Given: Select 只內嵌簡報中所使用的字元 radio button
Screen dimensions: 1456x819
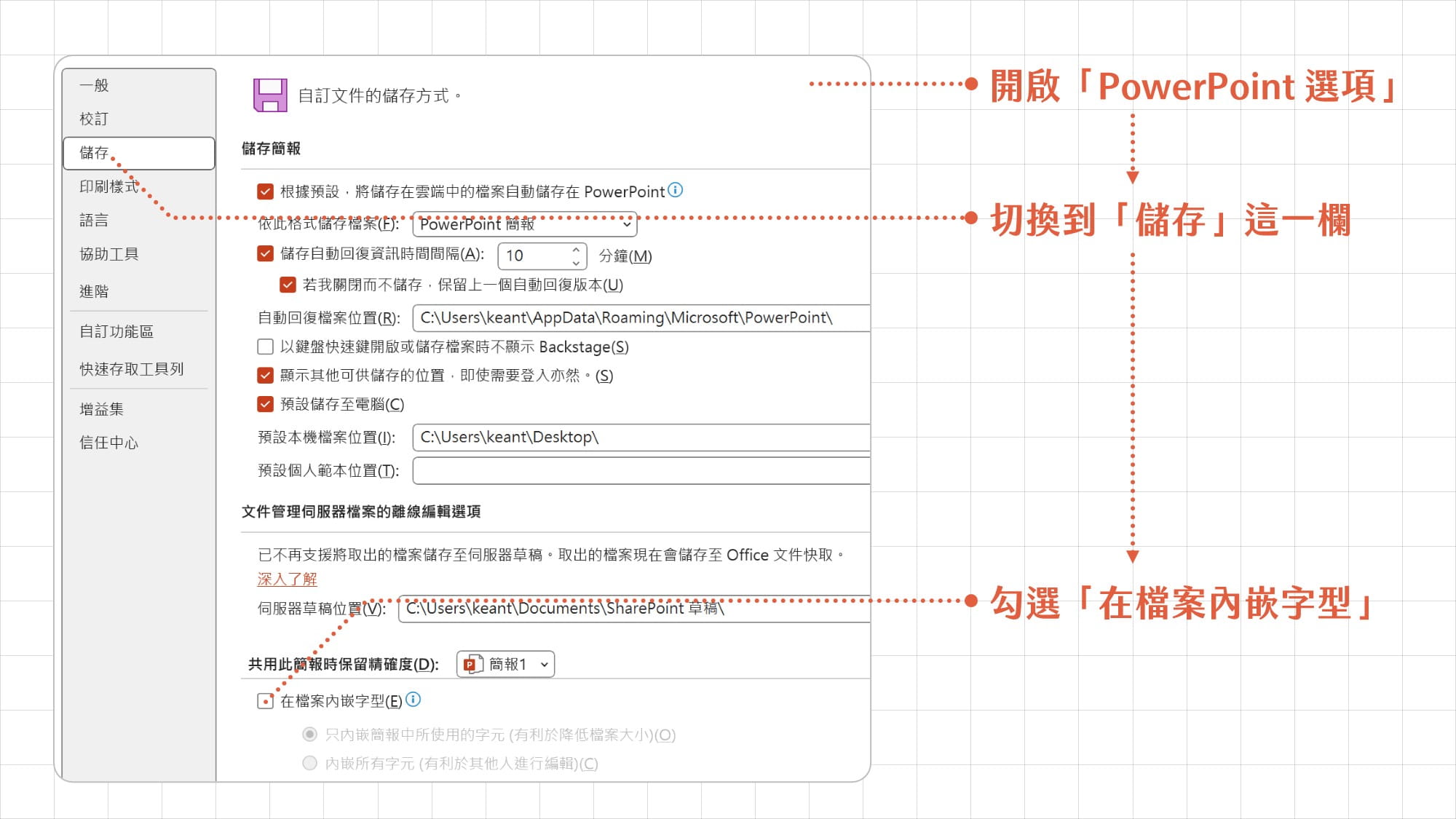Looking at the screenshot, I should (x=309, y=734).
